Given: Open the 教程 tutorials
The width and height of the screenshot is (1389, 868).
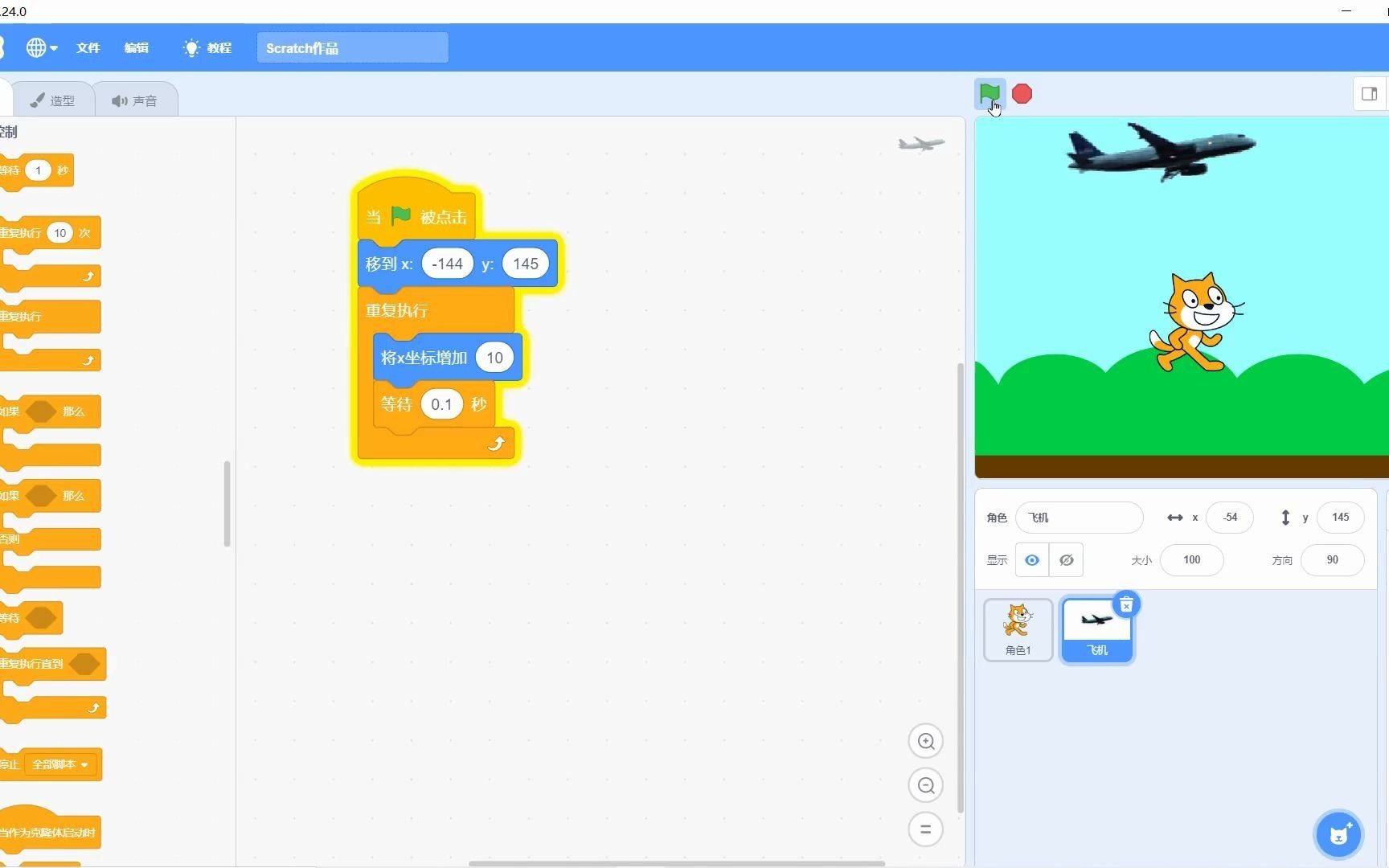Looking at the screenshot, I should coord(207,48).
